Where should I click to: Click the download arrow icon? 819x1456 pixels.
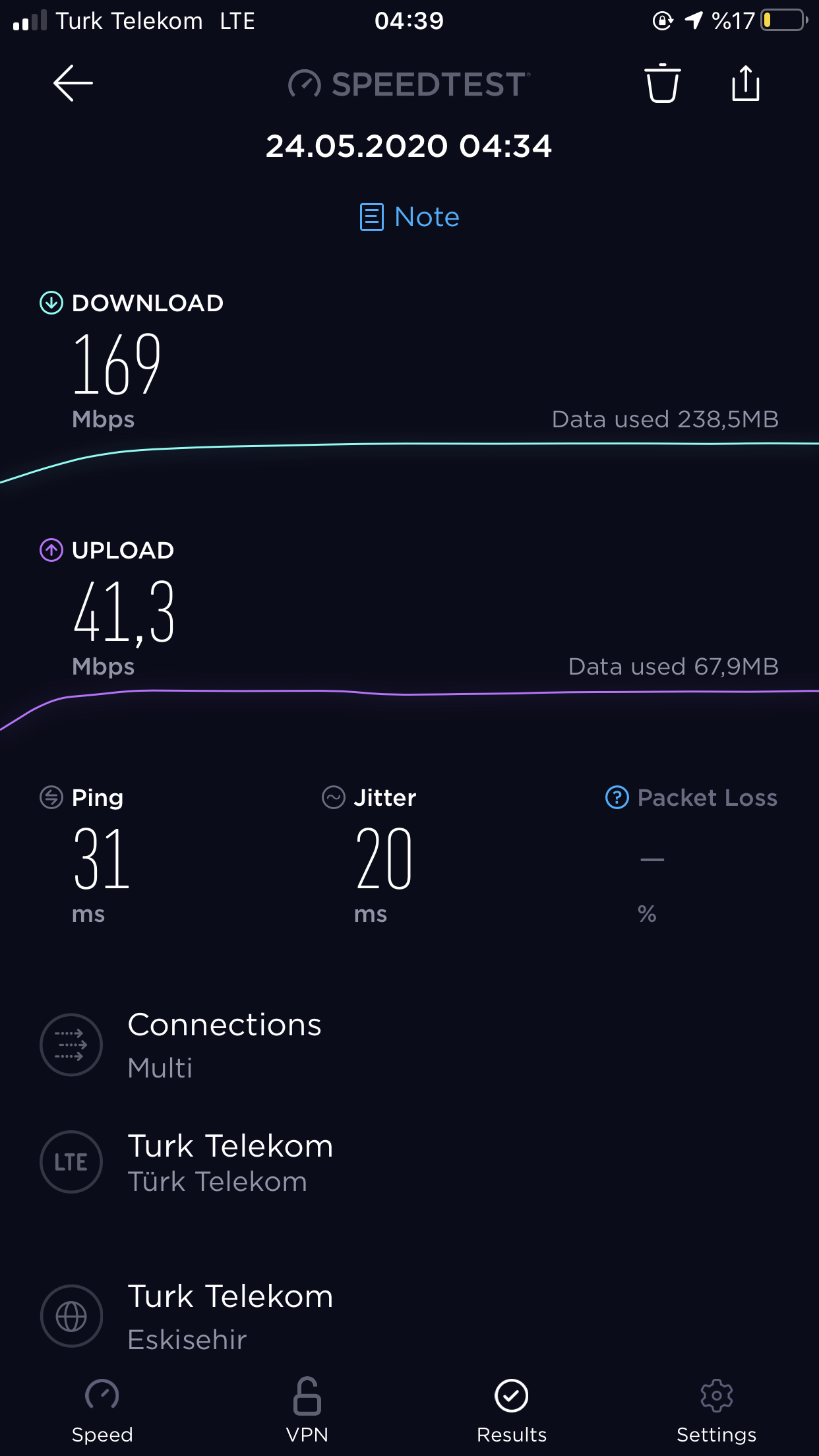coord(51,303)
